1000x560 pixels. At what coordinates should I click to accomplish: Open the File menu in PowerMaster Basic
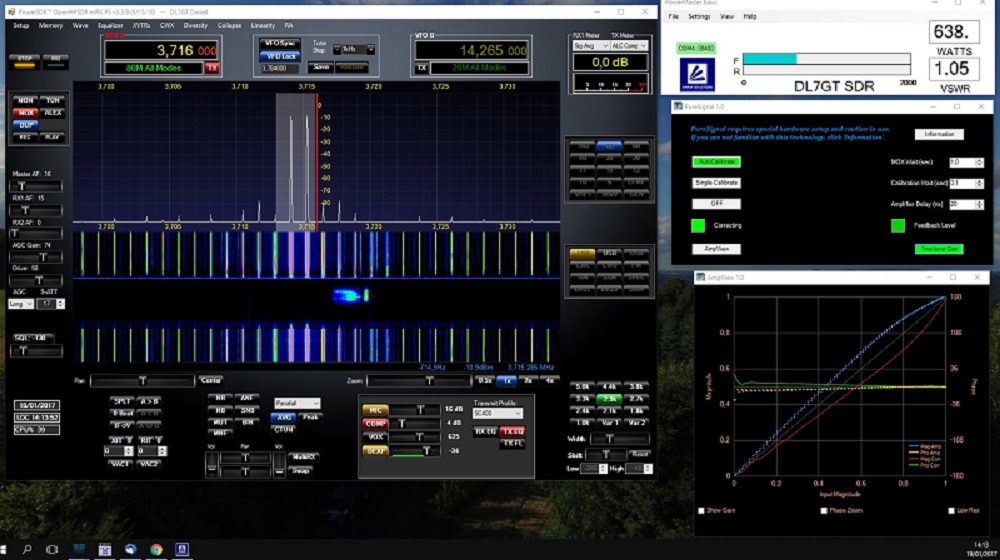pos(673,17)
